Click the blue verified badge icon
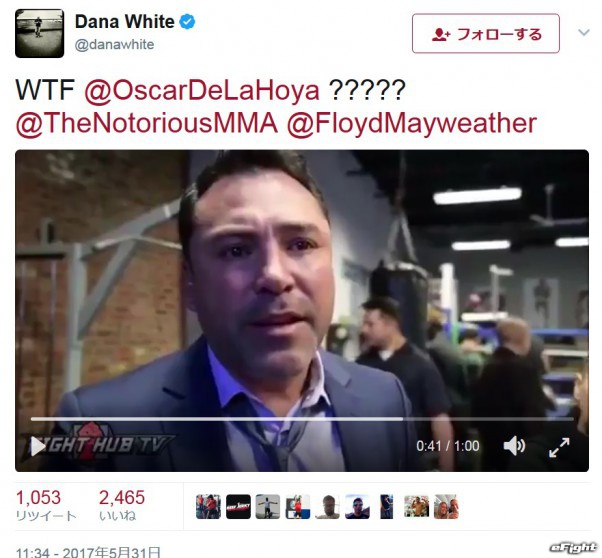Viewport: 602px width, 558px height. pyautogui.click(x=188, y=22)
